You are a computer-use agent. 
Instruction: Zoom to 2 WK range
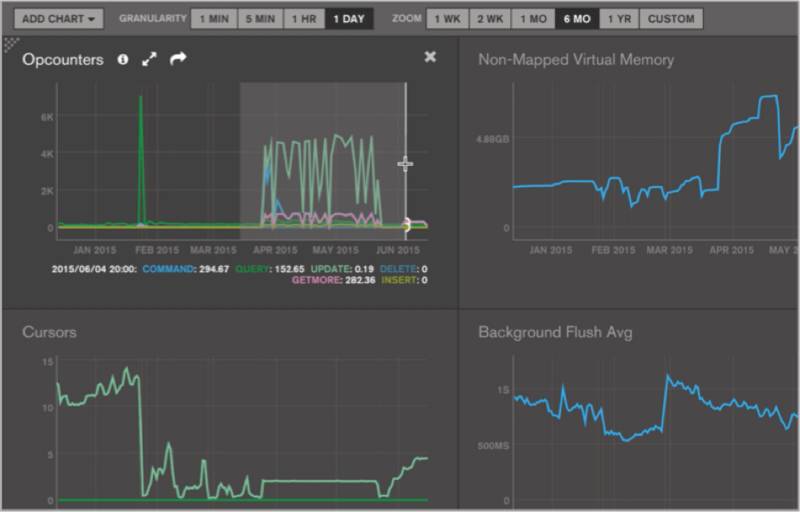pyautogui.click(x=490, y=19)
